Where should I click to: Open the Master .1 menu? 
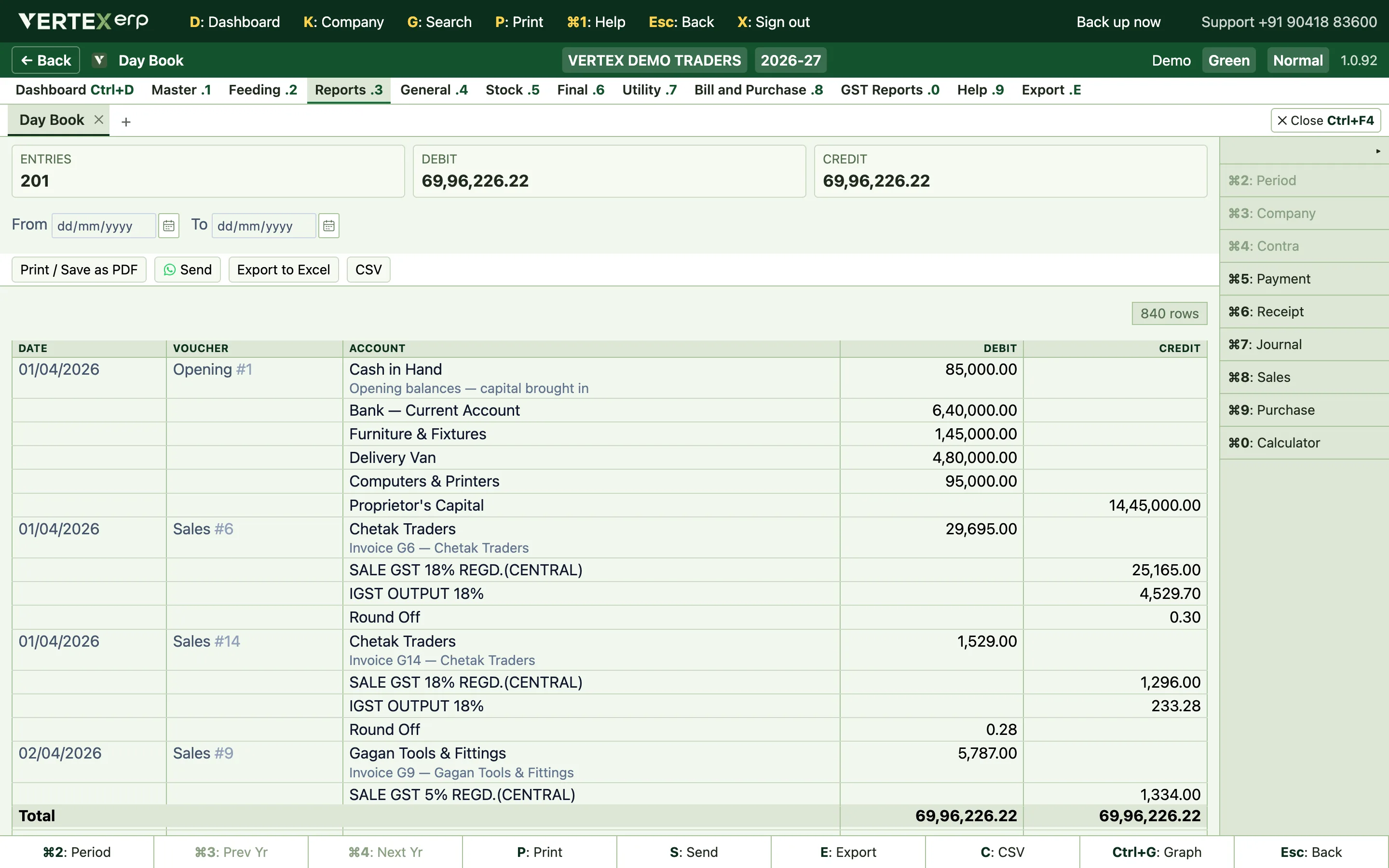pyautogui.click(x=181, y=90)
